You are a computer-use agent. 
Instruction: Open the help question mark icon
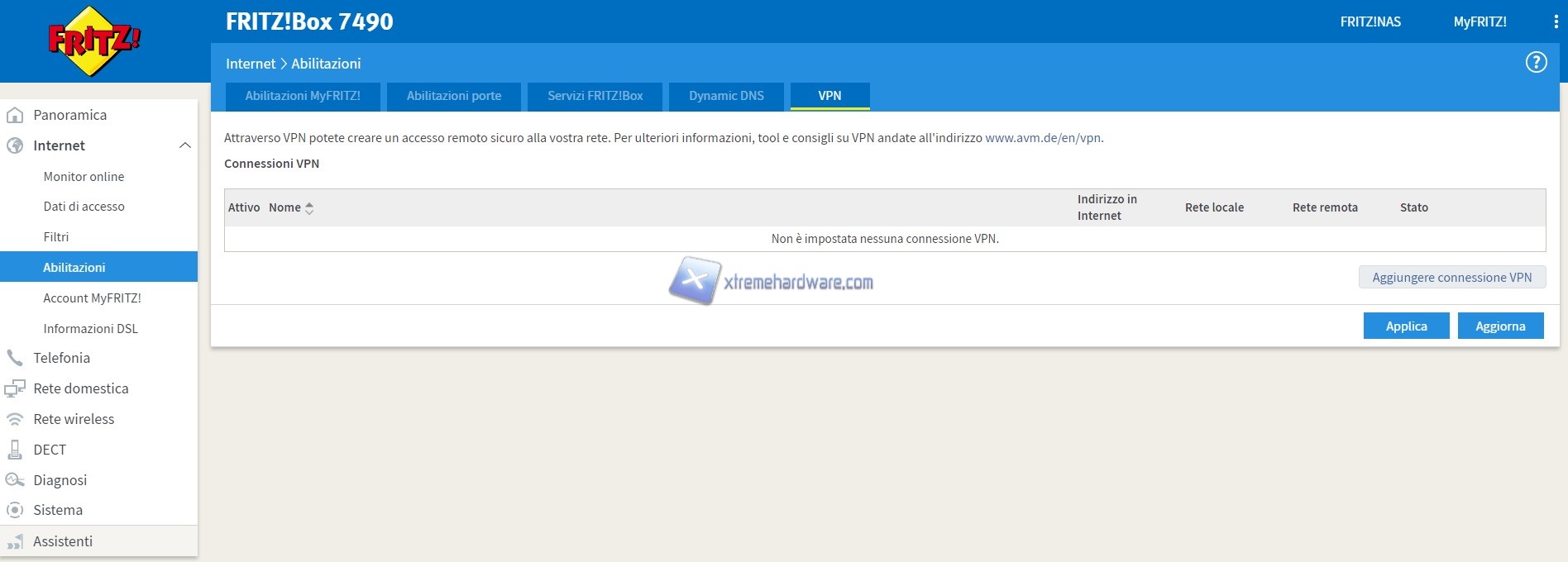[x=1536, y=63]
